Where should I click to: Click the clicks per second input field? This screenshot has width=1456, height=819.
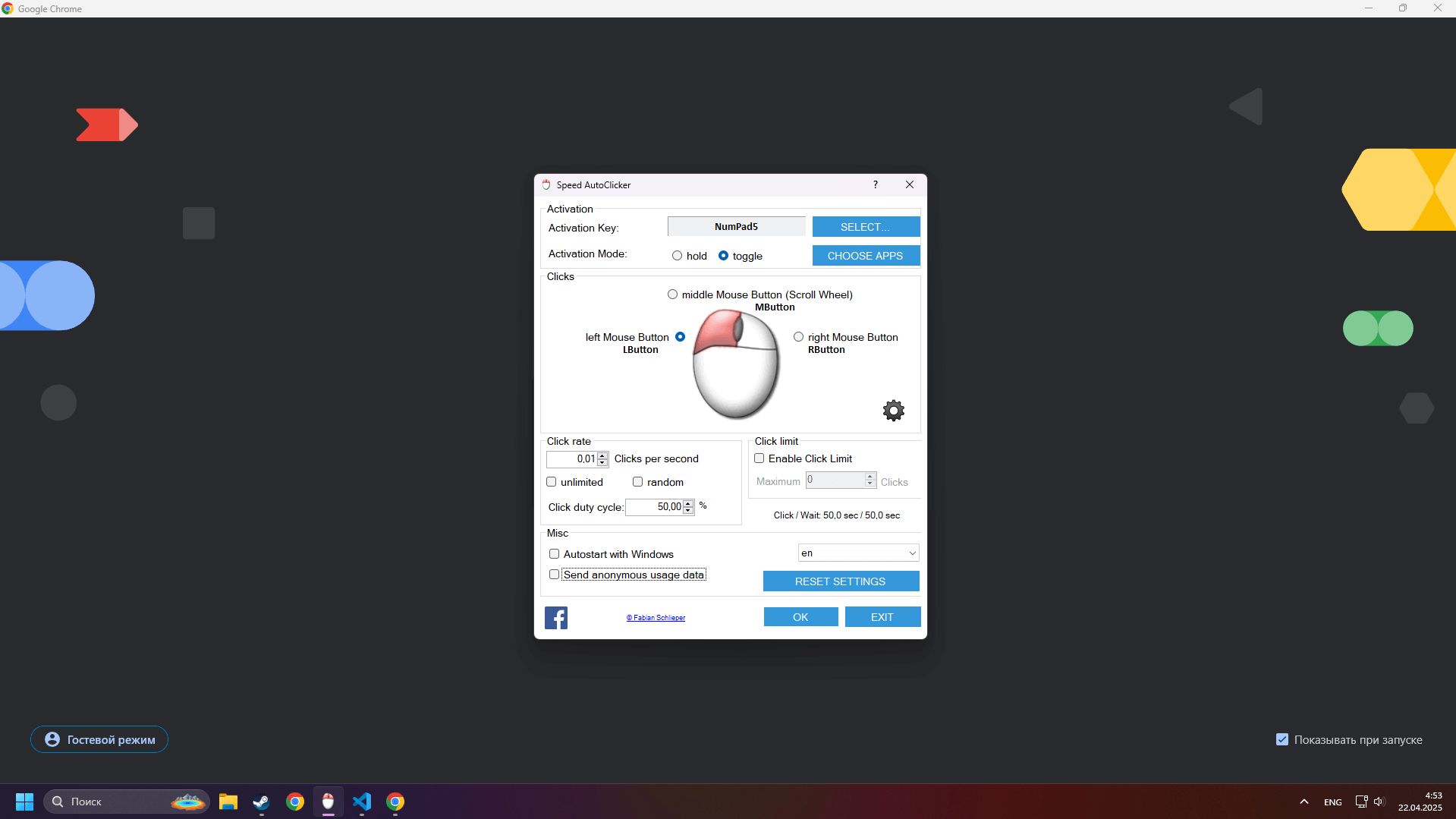tap(572, 459)
